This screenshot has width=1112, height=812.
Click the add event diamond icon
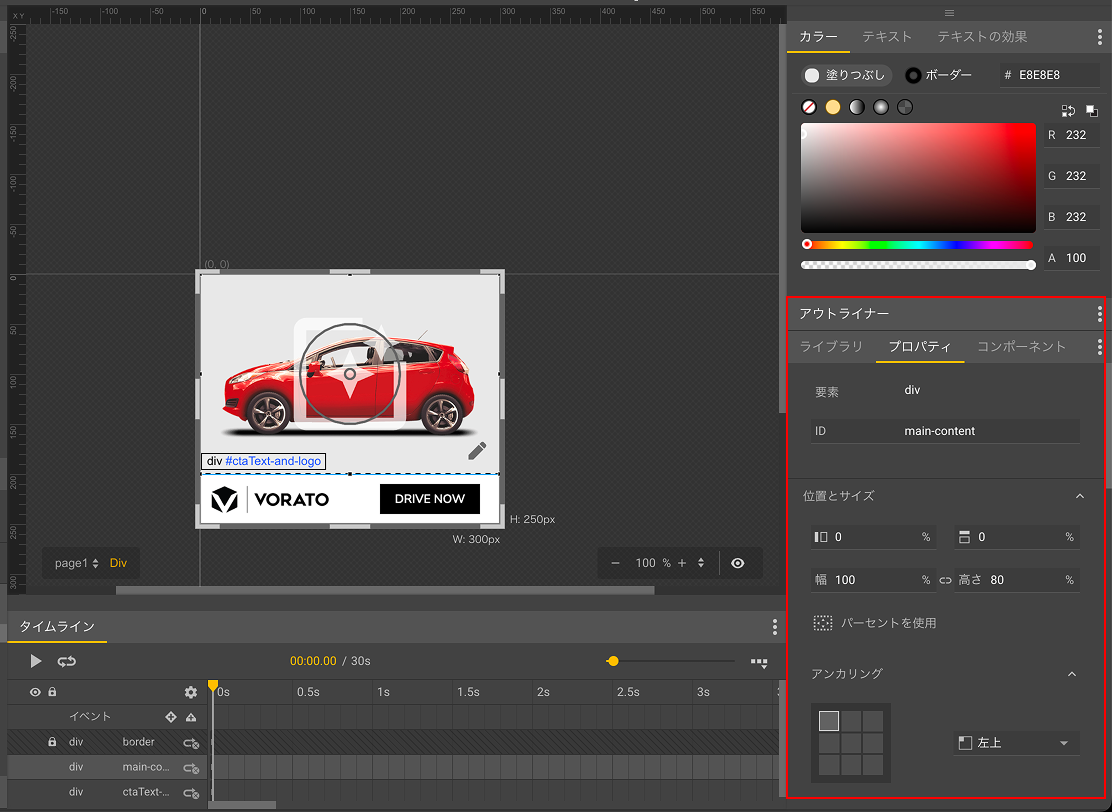tap(171, 717)
